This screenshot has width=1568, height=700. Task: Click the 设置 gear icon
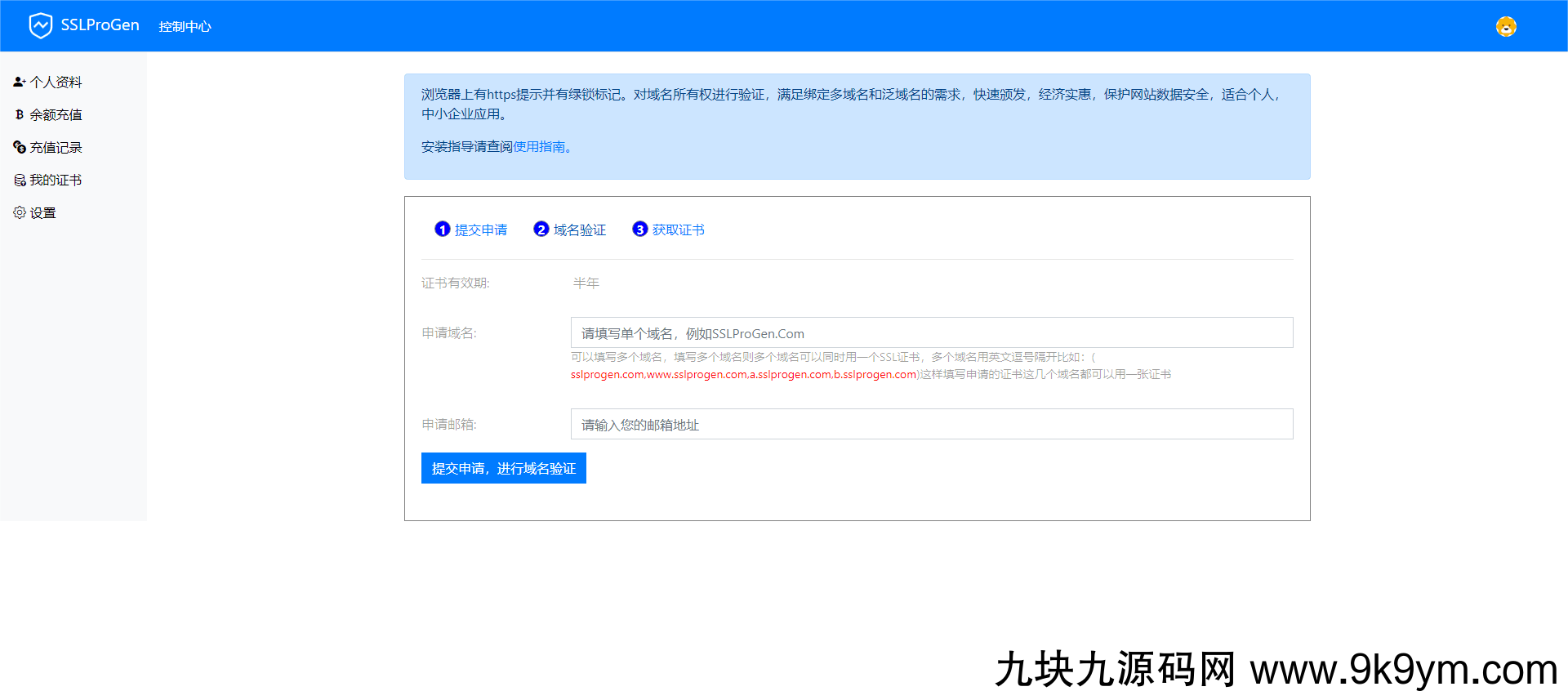pyautogui.click(x=20, y=212)
